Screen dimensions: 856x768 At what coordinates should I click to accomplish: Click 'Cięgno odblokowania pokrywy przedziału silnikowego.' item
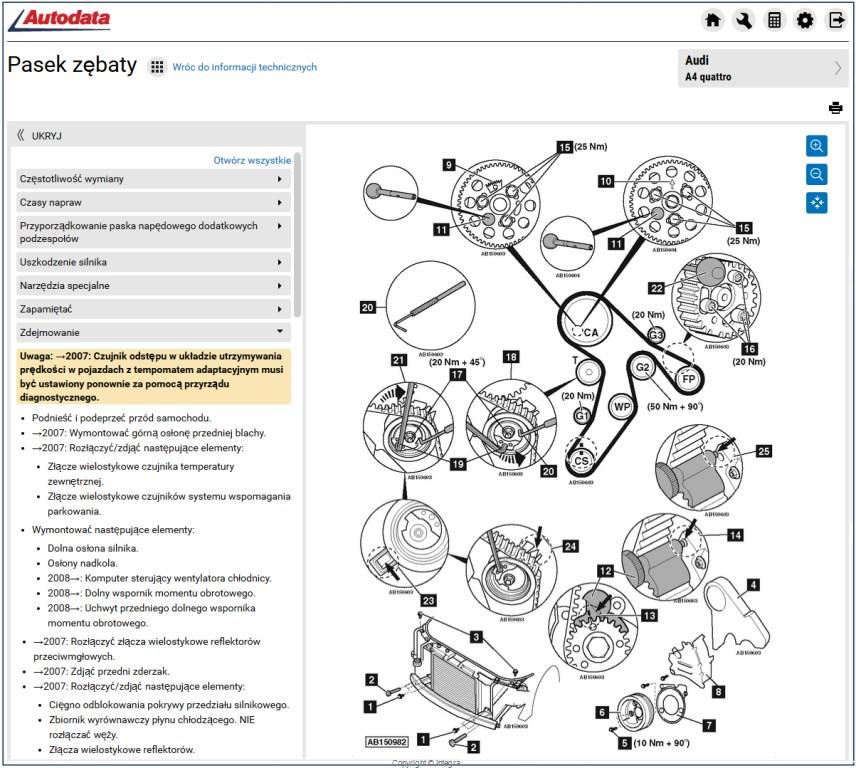(x=169, y=705)
